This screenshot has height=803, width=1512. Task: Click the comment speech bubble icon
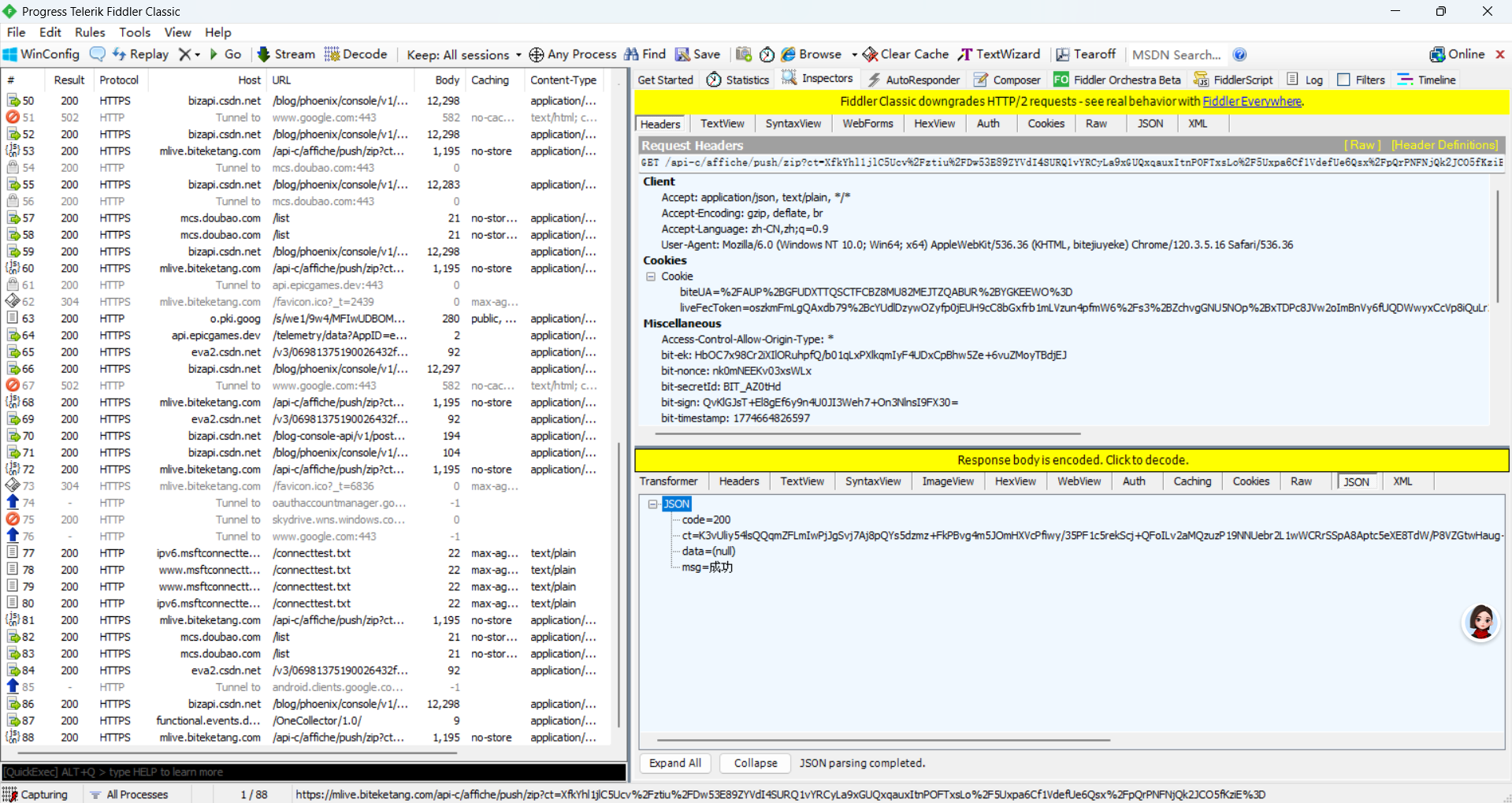pyautogui.click(x=98, y=54)
